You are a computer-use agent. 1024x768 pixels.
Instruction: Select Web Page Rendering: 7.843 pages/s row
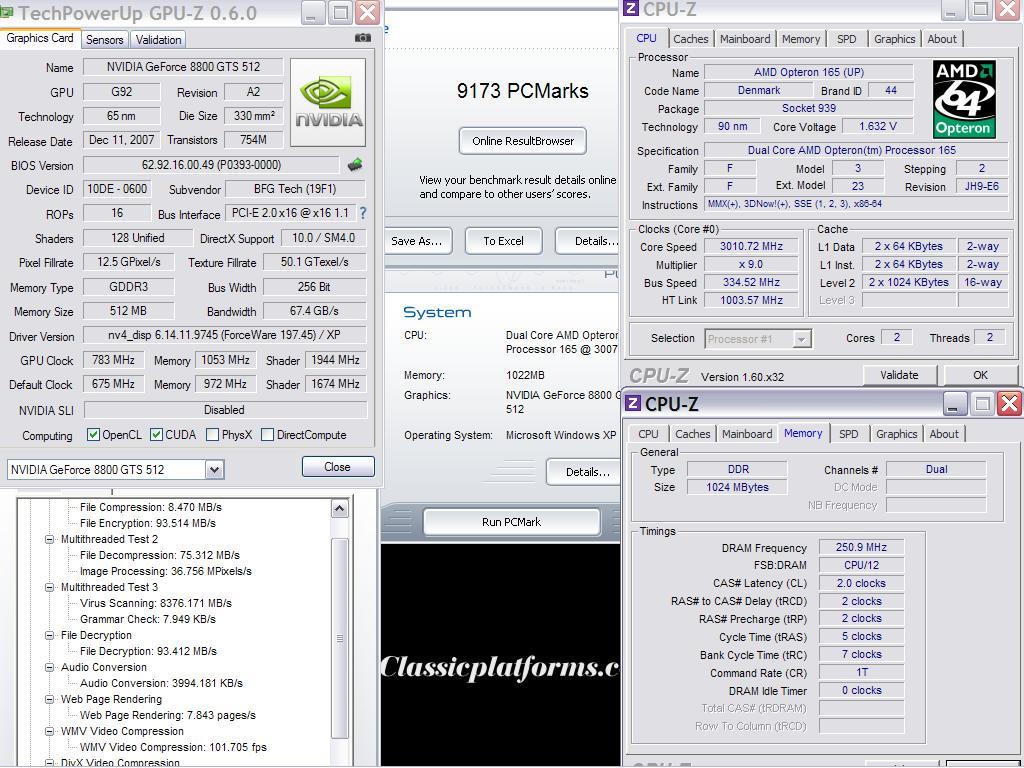[168, 715]
